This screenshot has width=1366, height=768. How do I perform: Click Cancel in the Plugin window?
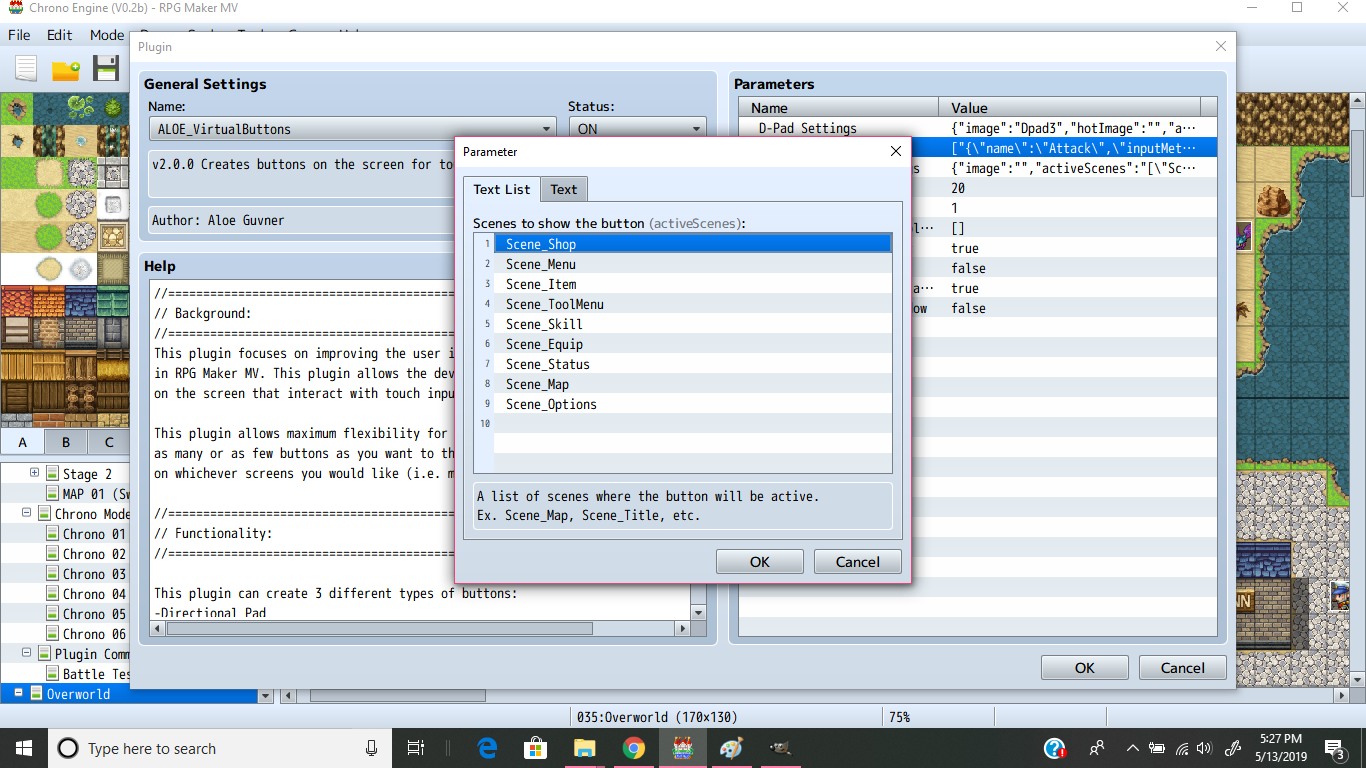point(1183,668)
